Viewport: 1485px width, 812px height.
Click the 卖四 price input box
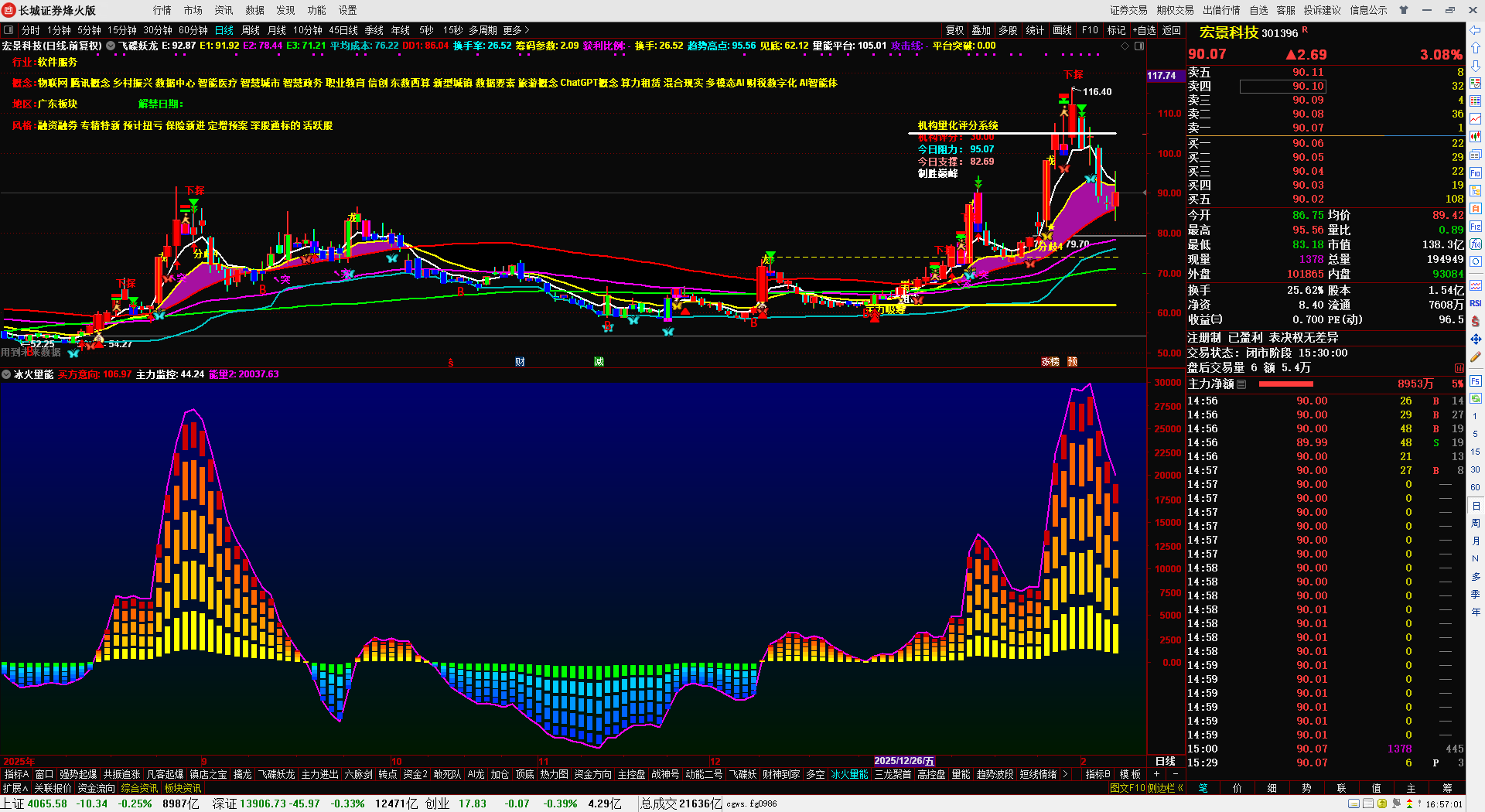(x=1283, y=87)
